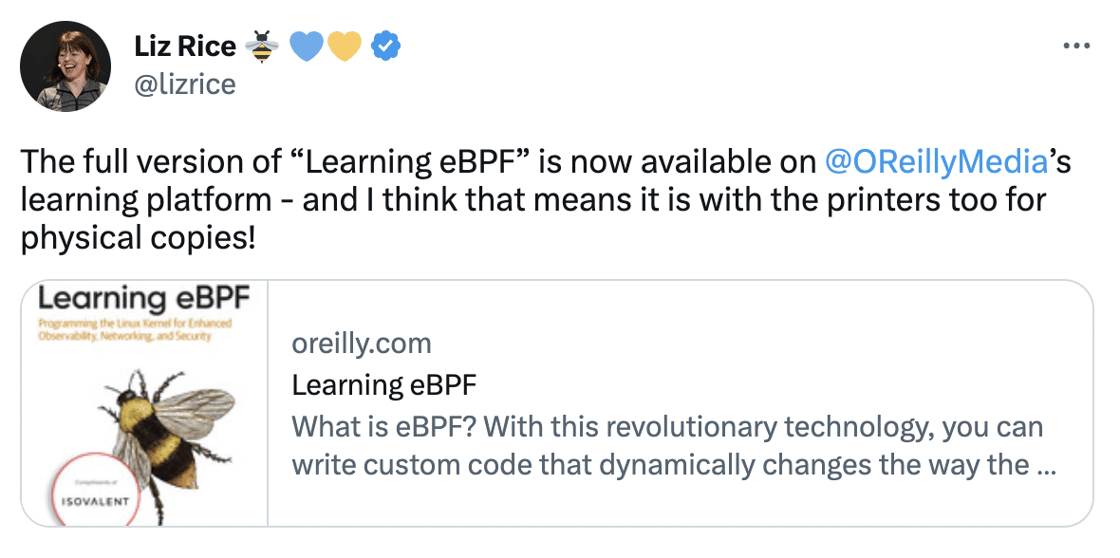Image resolution: width=1120 pixels, height=558 pixels.
Task: Click the words "physical copies!" in tweet
Action: tap(139, 238)
